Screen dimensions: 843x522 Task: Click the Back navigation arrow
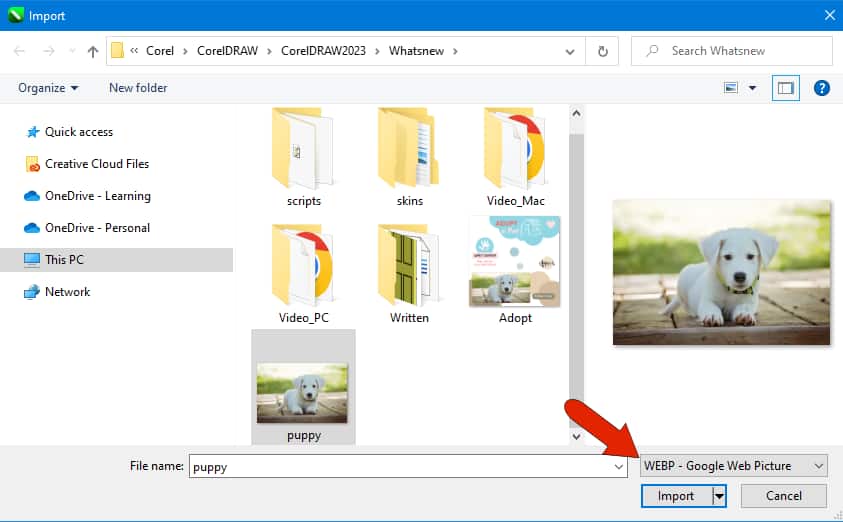click(20, 51)
